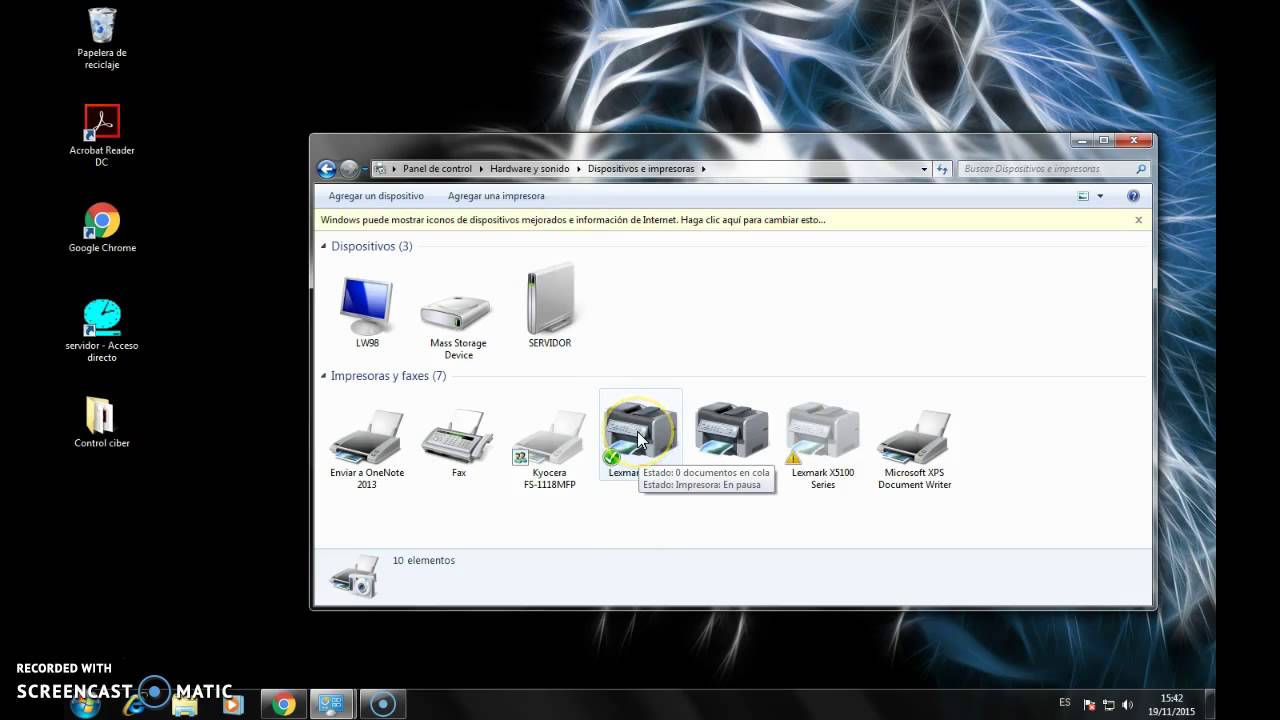Click the ES language indicator
Viewport: 1280px width, 720px height.
tap(1065, 703)
